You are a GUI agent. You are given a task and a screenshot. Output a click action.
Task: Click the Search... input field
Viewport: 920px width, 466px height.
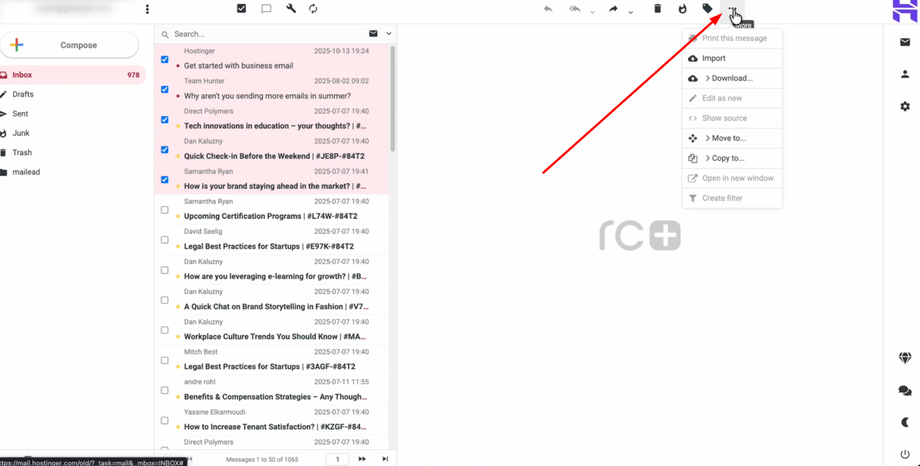click(x=268, y=34)
